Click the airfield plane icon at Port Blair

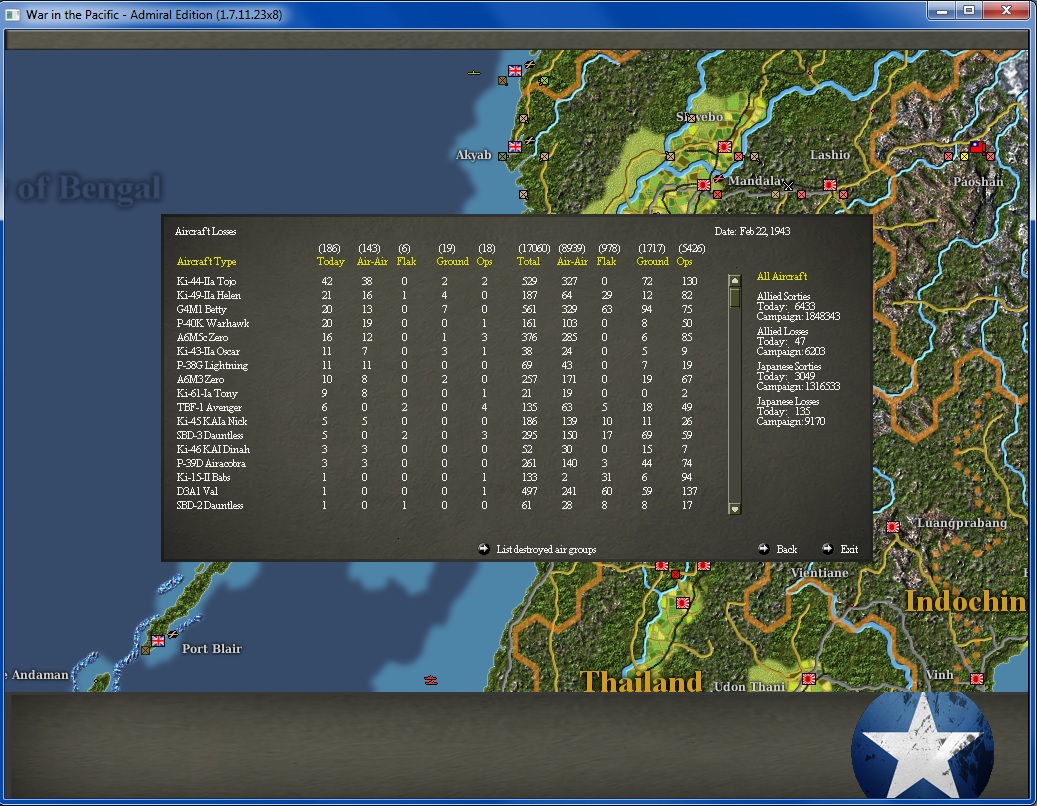tap(173, 634)
